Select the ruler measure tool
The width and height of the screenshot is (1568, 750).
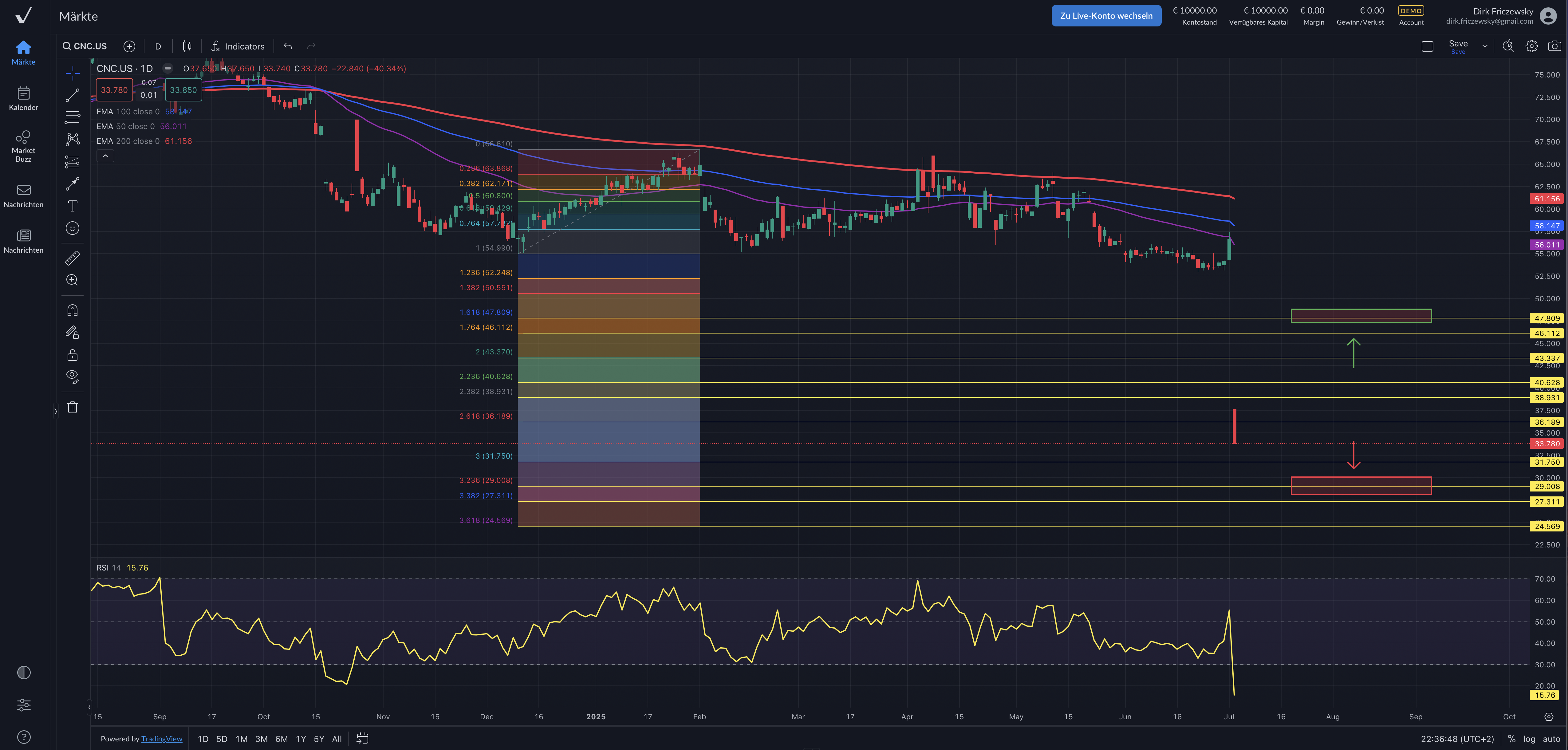[73, 258]
